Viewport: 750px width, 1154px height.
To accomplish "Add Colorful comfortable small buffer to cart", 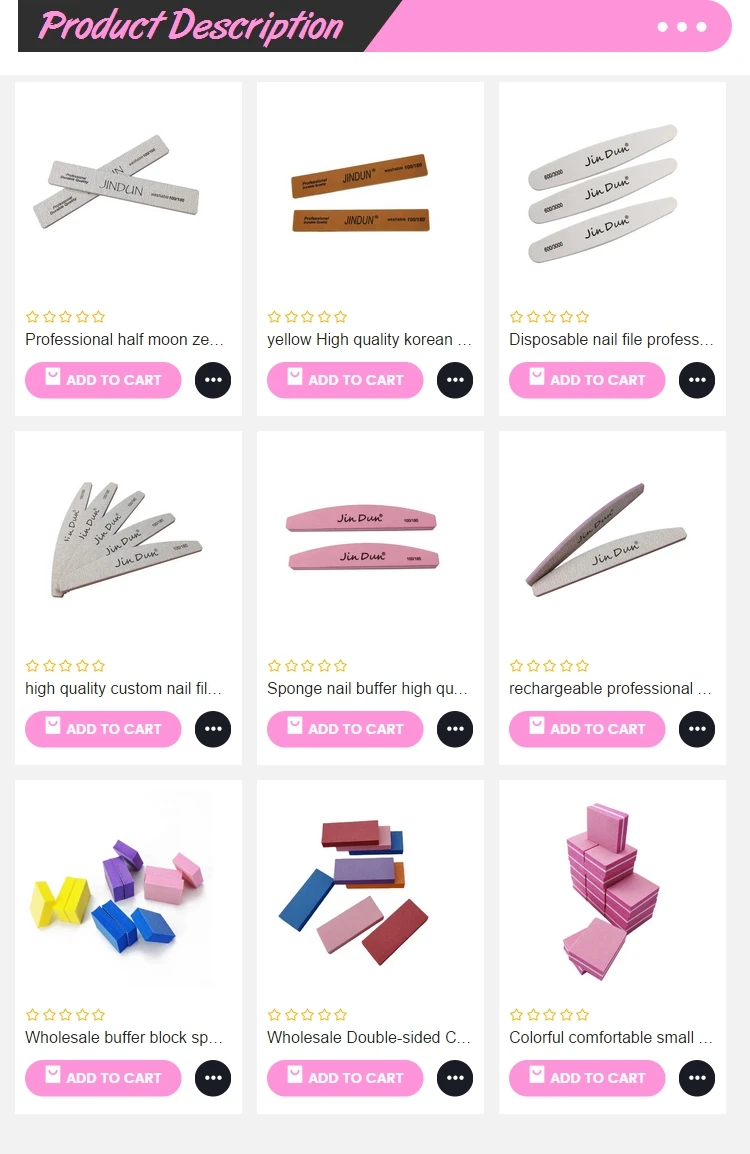I will click(x=587, y=1078).
